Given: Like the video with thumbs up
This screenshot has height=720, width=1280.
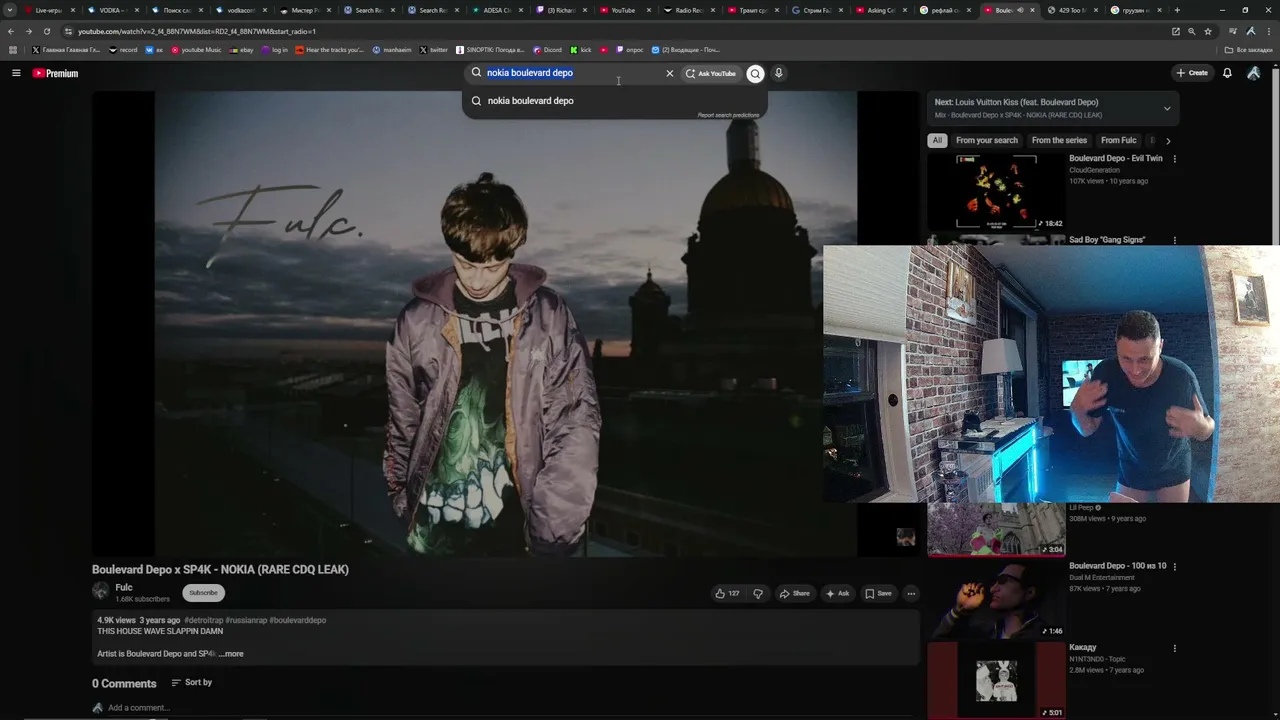Looking at the screenshot, I should pyautogui.click(x=726, y=593).
